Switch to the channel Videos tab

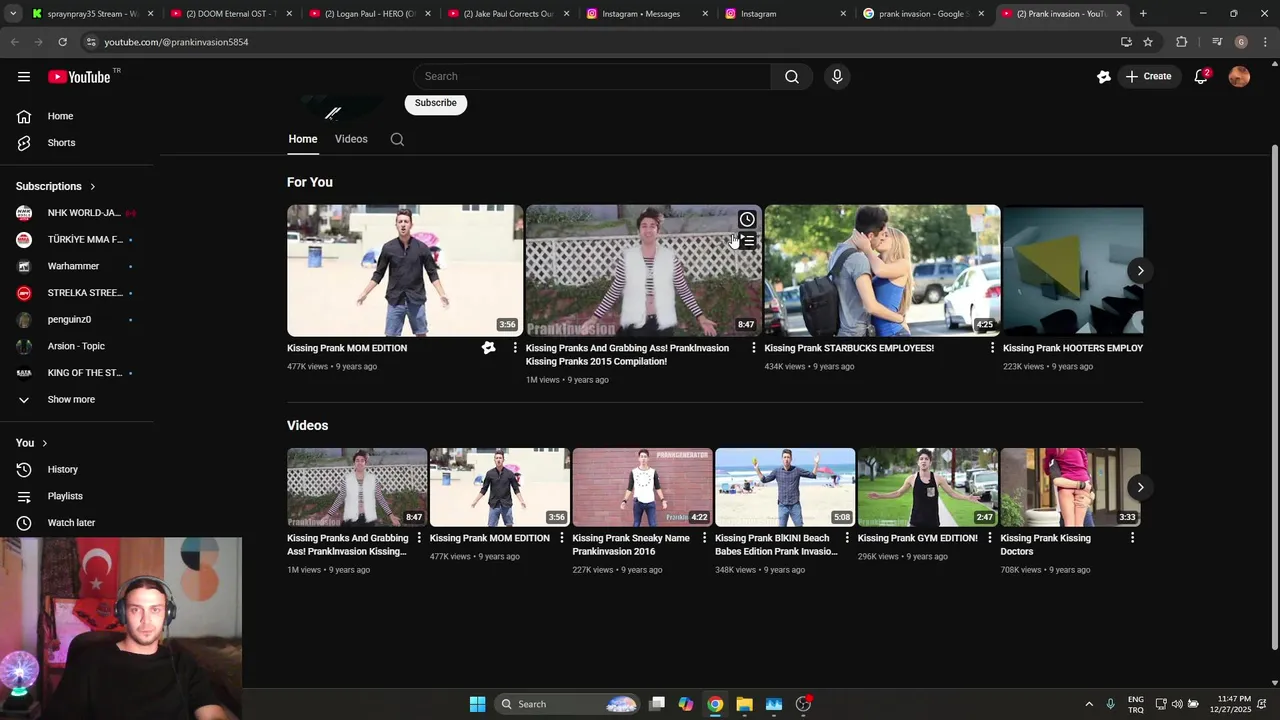point(351,140)
